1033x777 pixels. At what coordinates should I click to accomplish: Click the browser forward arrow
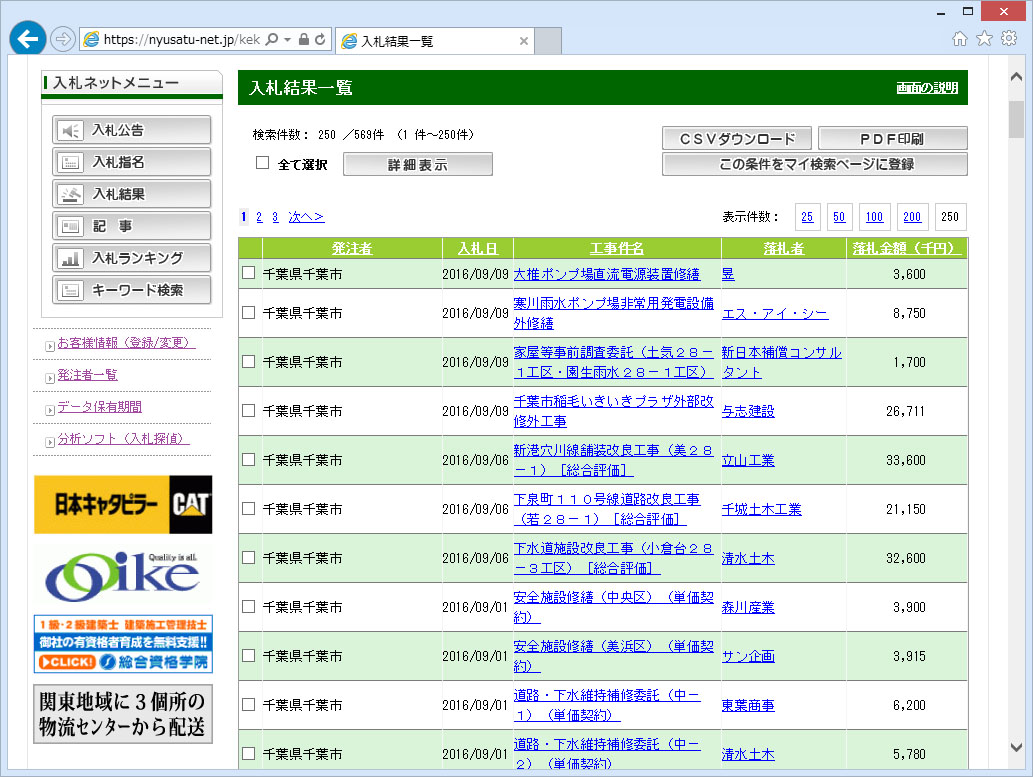pos(63,40)
